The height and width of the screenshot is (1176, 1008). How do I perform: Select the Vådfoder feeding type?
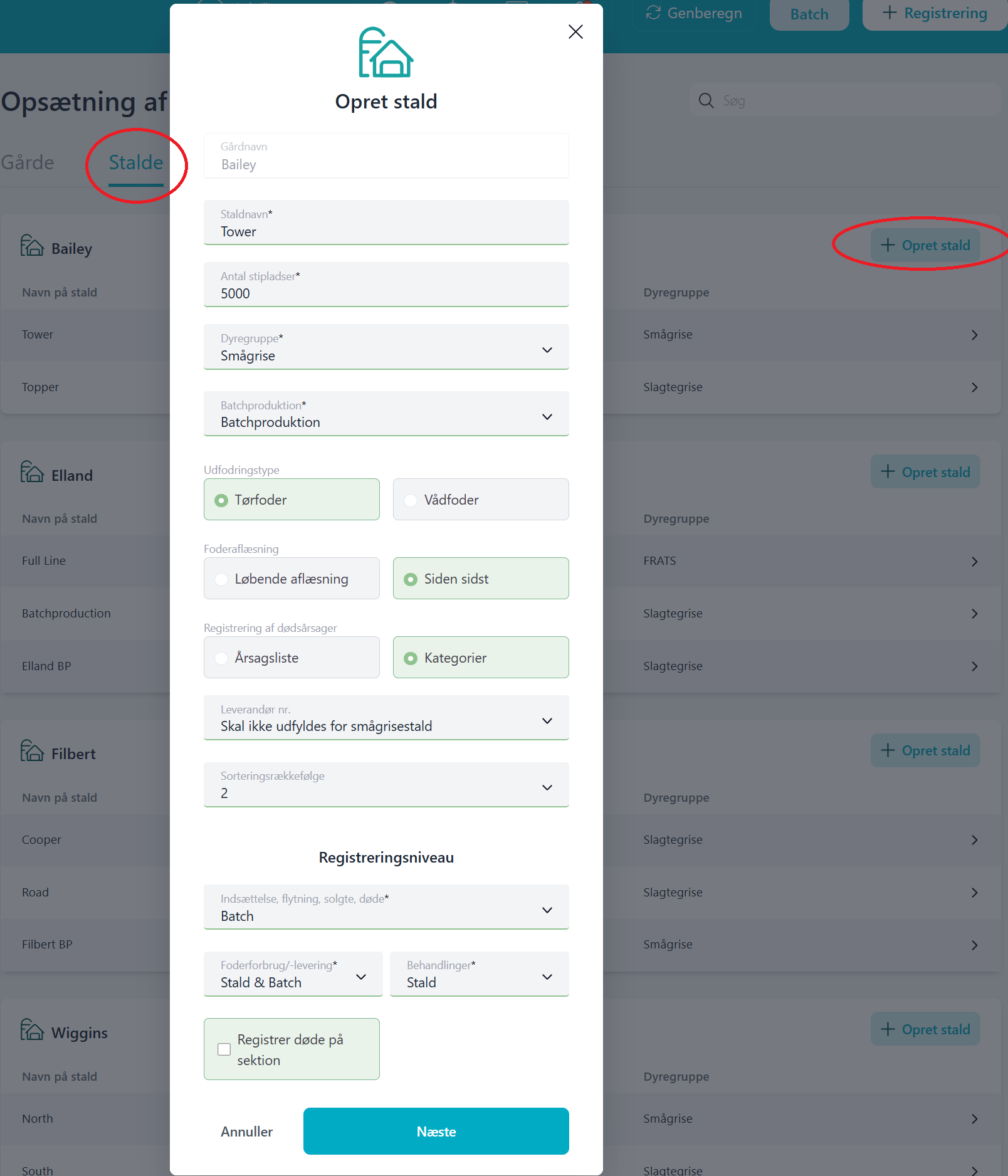[480, 500]
